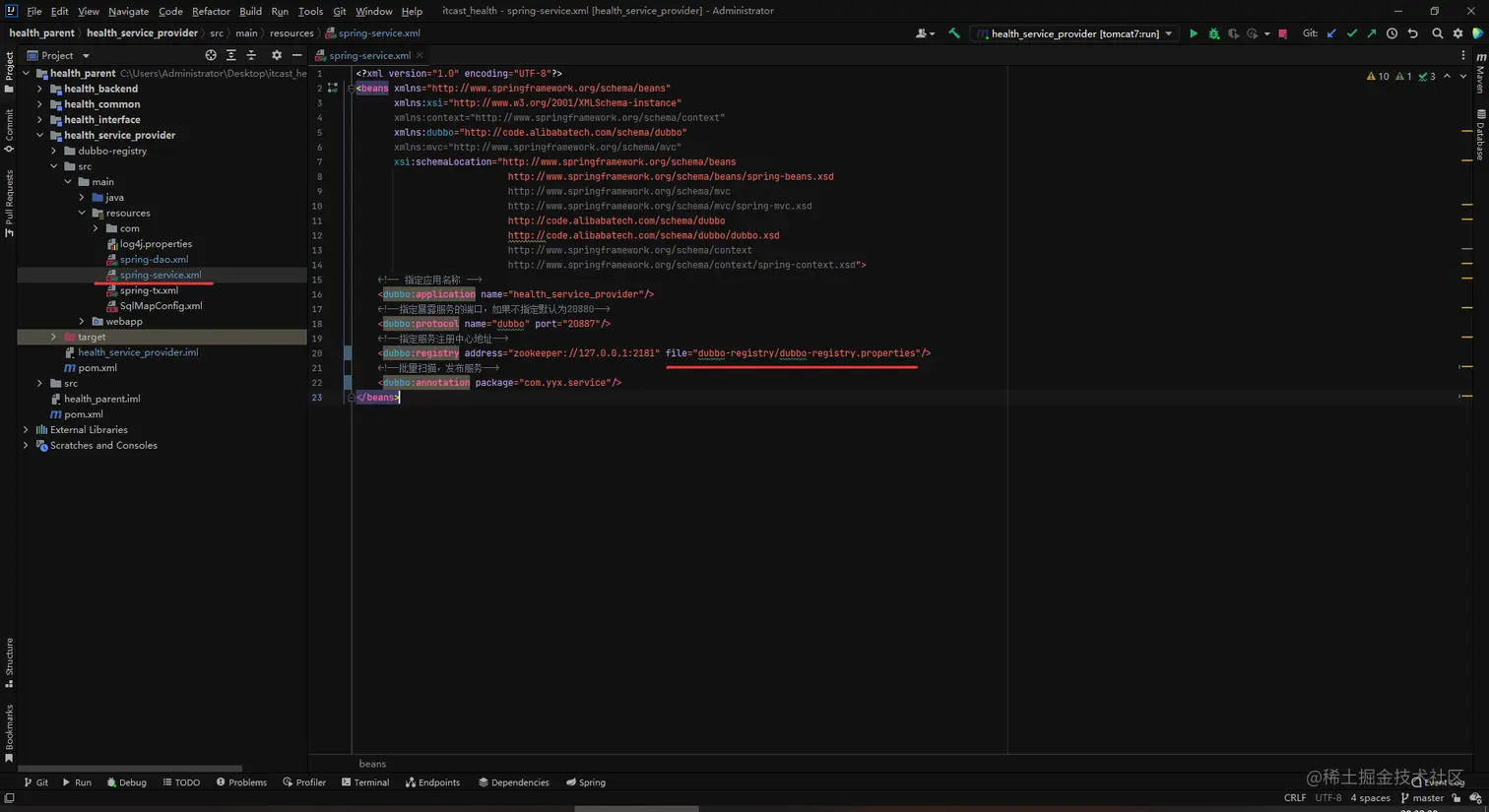This screenshot has width=1489, height=812.
Task: Select opened file locate icon in Project panel
Action: point(211,55)
